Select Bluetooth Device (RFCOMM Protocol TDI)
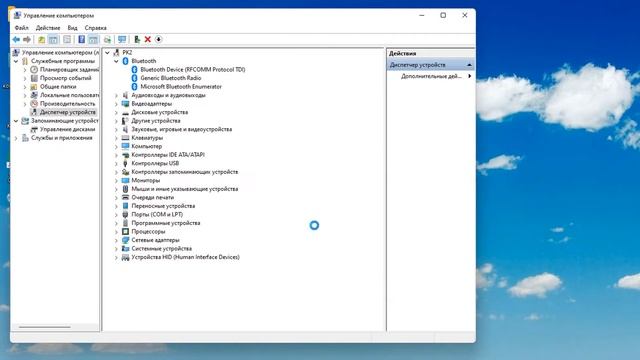 193,69
